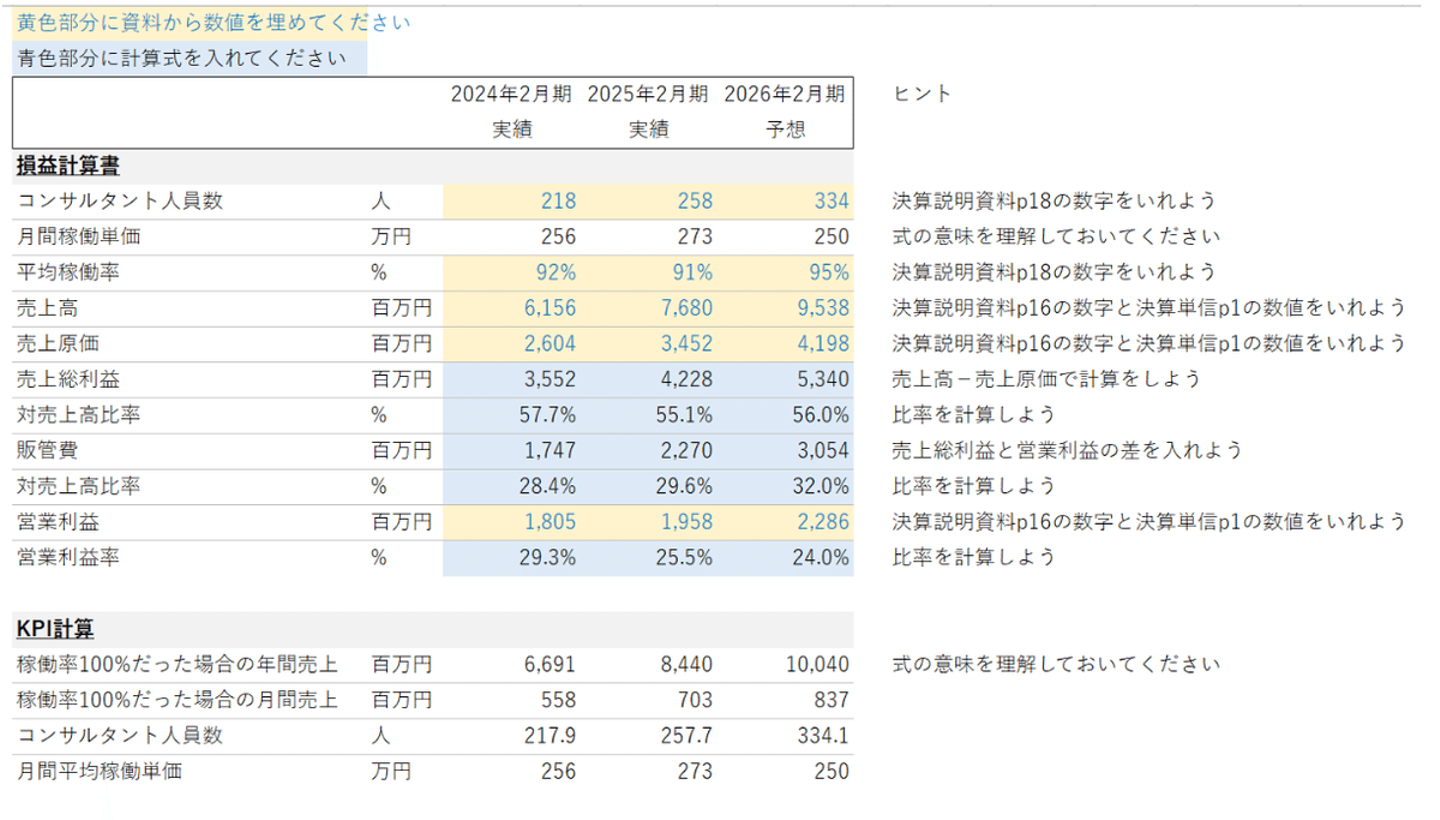Select the gross profit cell 3,552

(511, 379)
